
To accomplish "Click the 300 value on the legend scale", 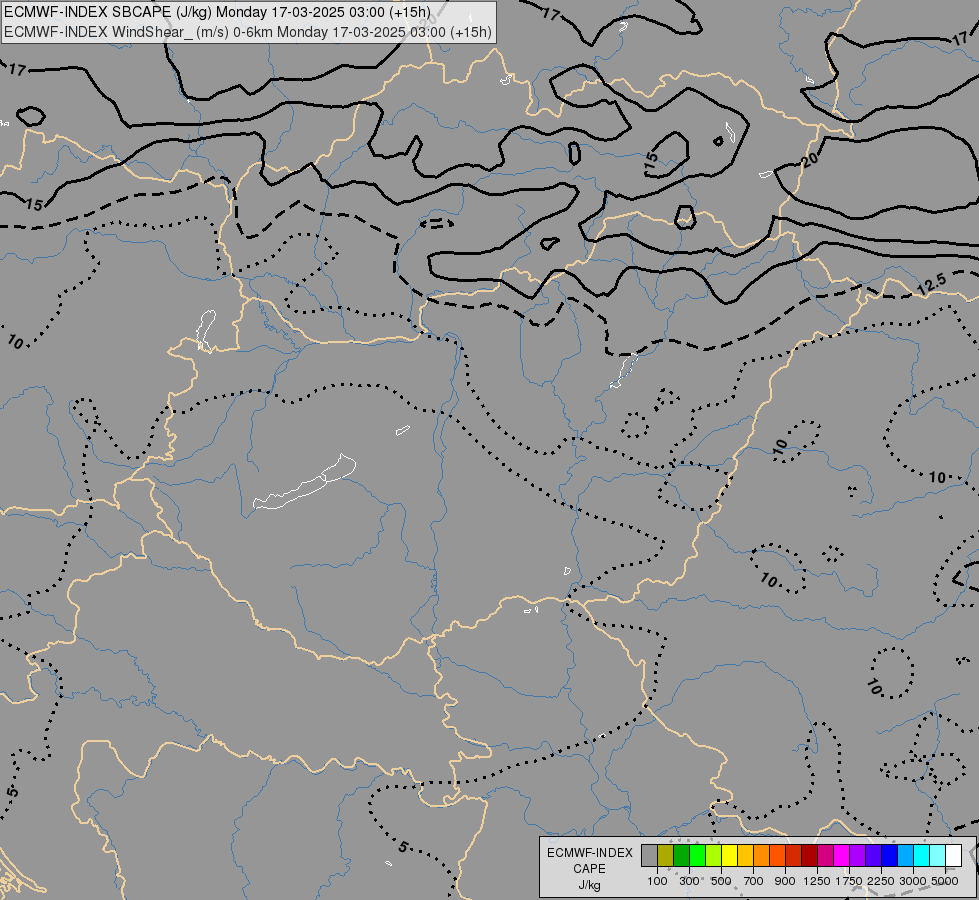I will pos(689,881).
